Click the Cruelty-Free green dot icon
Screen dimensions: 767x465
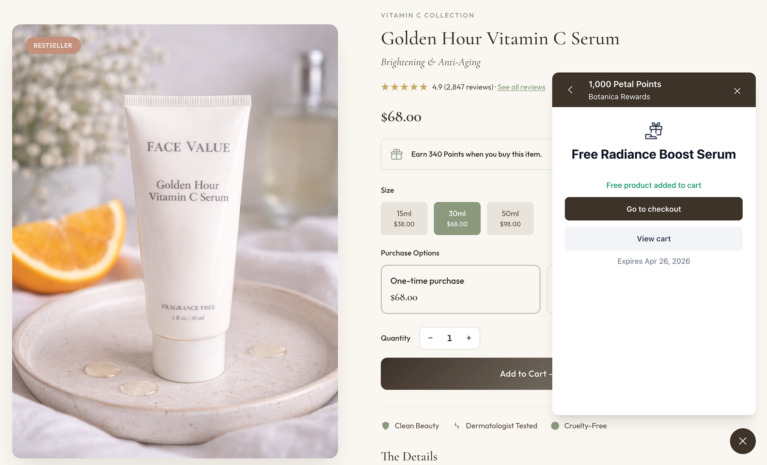[x=555, y=426]
